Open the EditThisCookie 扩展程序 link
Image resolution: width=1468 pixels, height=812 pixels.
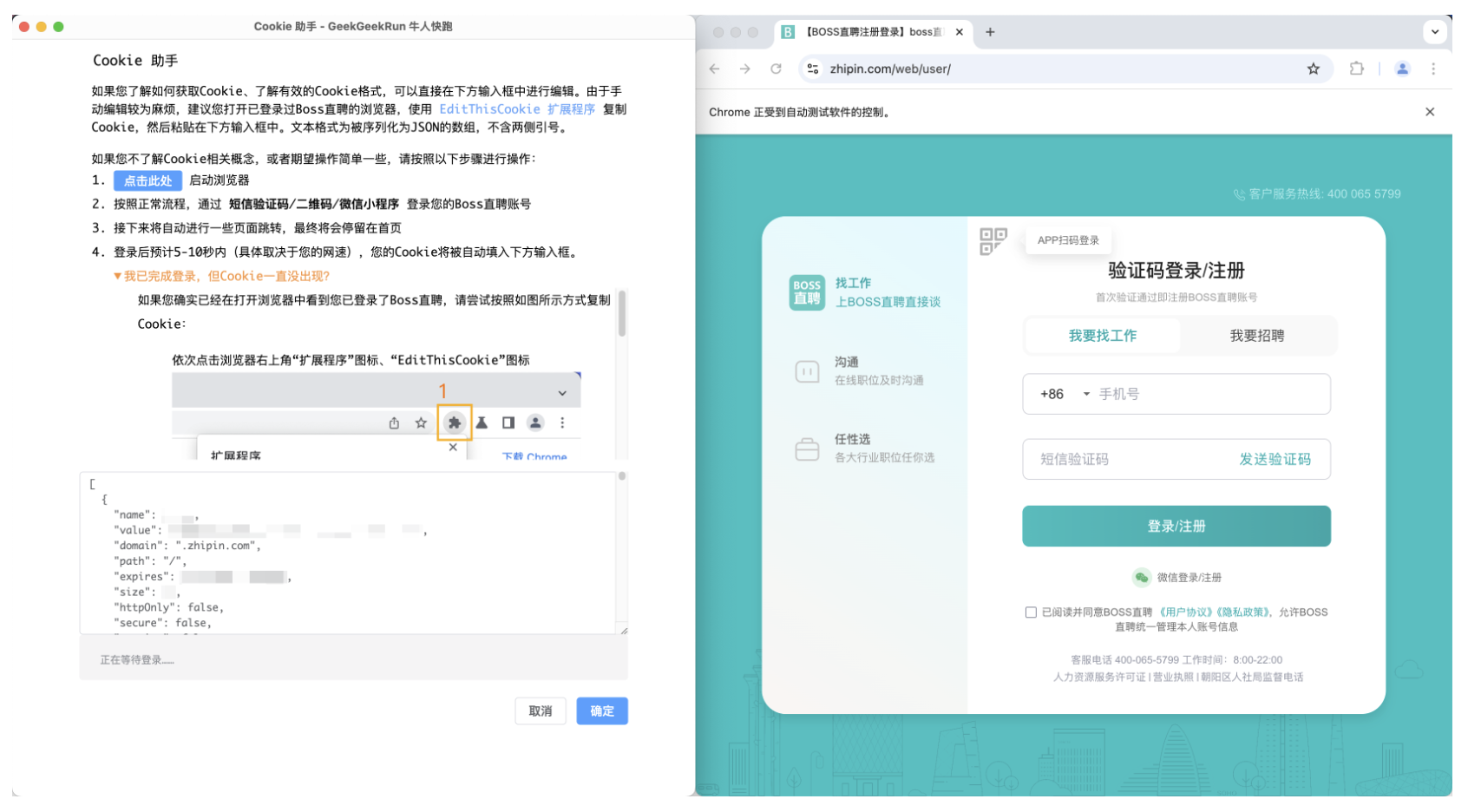pyautogui.click(x=517, y=109)
